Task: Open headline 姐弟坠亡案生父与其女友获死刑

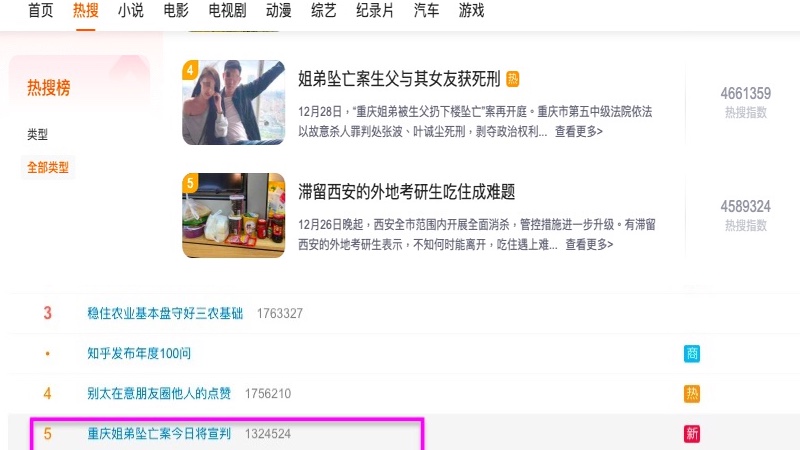Action: click(x=399, y=79)
